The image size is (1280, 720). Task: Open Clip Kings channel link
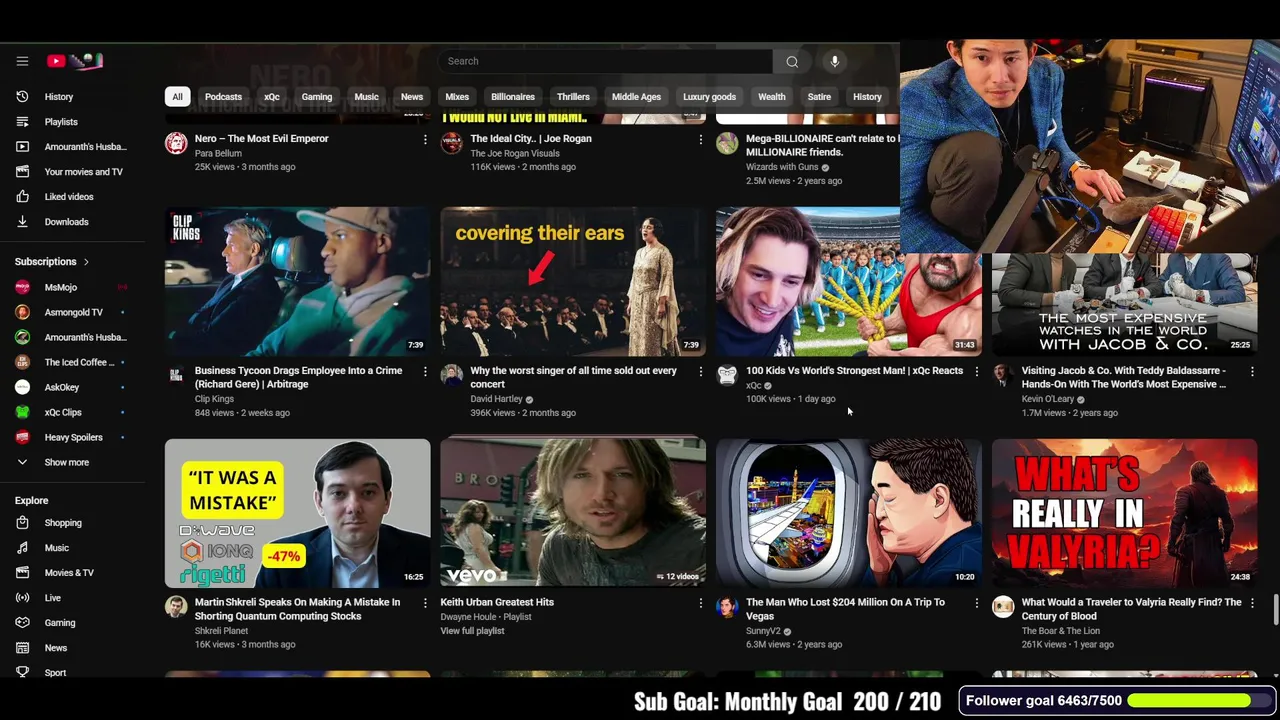pyautogui.click(x=214, y=399)
